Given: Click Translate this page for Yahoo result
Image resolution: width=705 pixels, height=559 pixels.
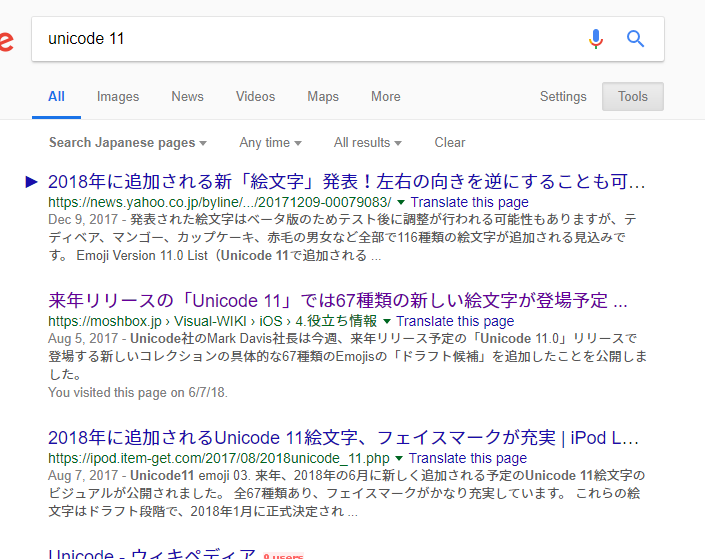Looking at the screenshot, I should [x=469, y=202].
